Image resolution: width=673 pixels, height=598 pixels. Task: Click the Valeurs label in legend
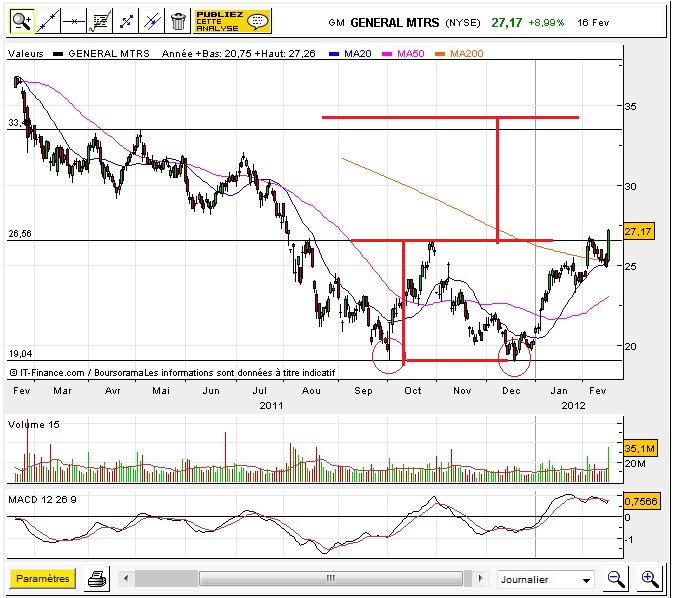point(26,54)
